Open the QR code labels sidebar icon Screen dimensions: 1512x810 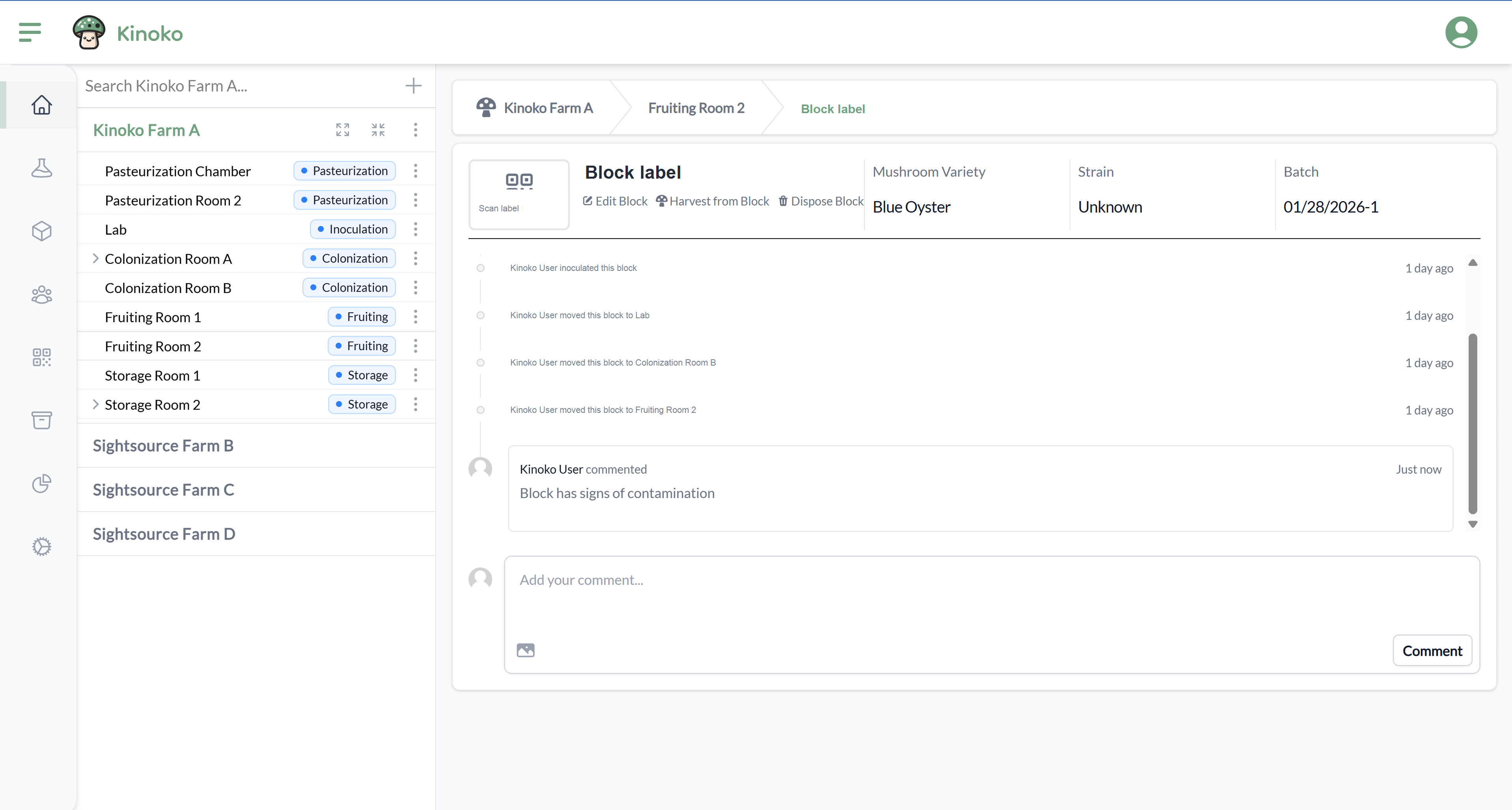[x=42, y=357]
